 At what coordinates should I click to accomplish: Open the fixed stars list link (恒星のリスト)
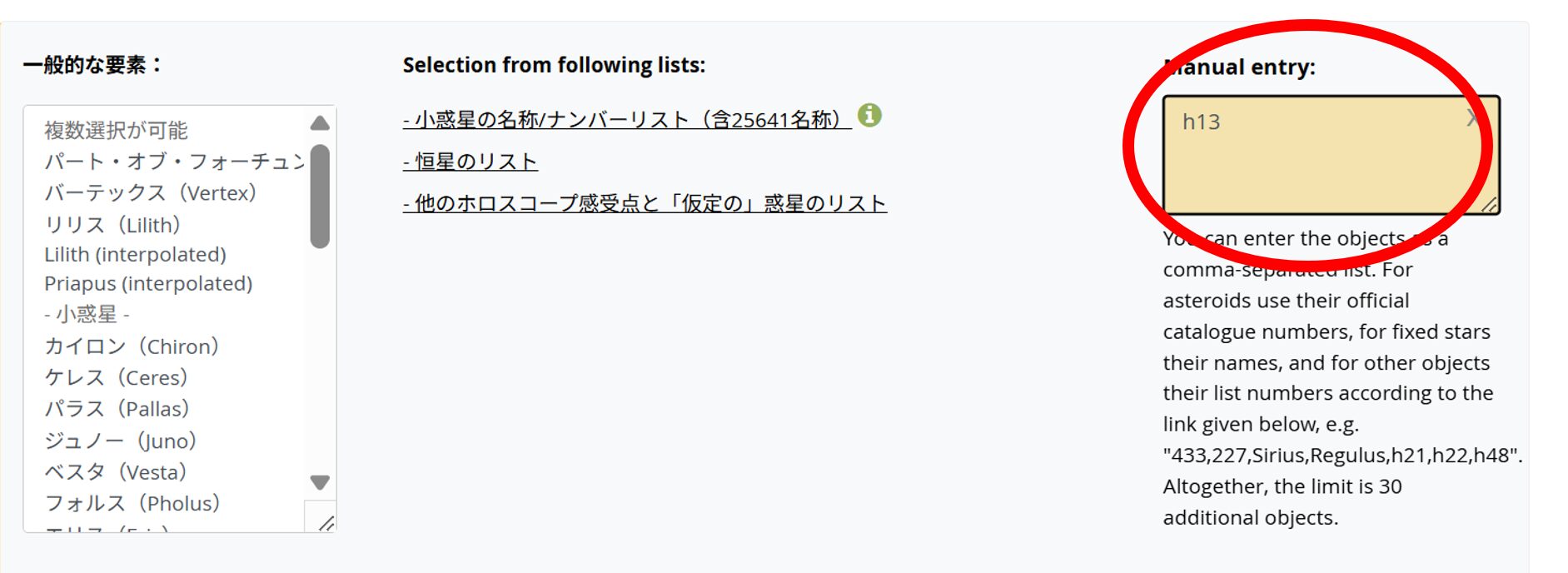coord(470,162)
